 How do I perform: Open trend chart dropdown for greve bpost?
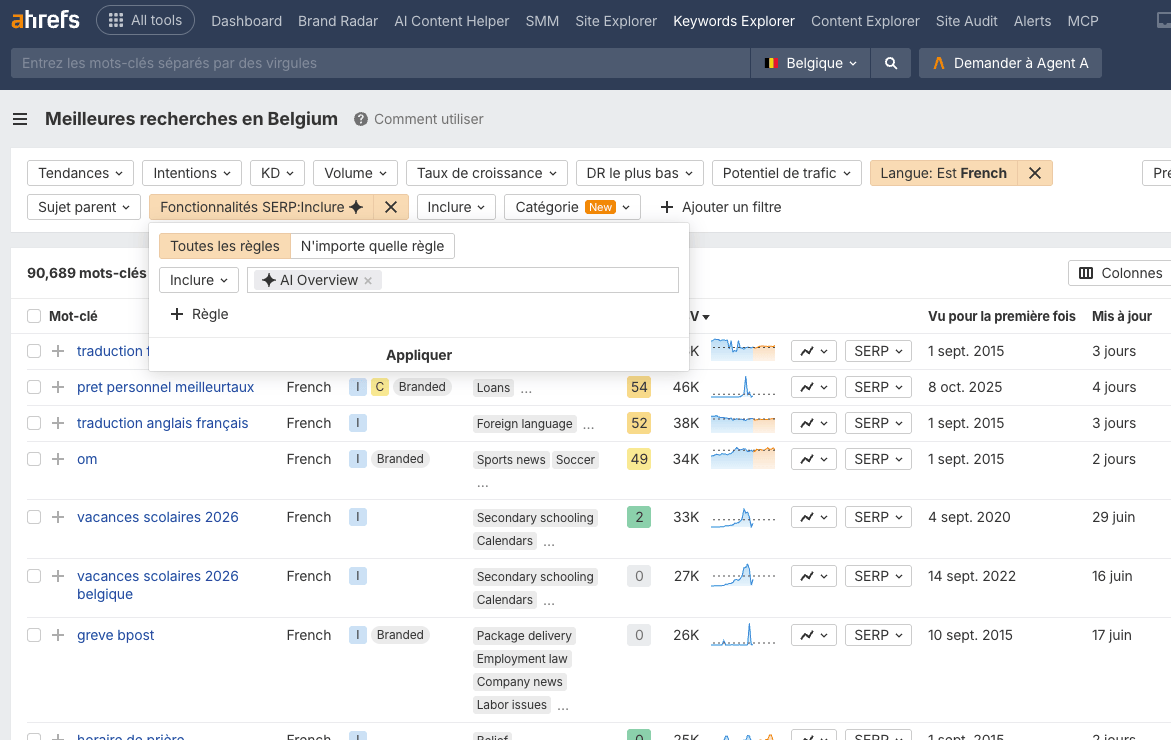coord(813,635)
